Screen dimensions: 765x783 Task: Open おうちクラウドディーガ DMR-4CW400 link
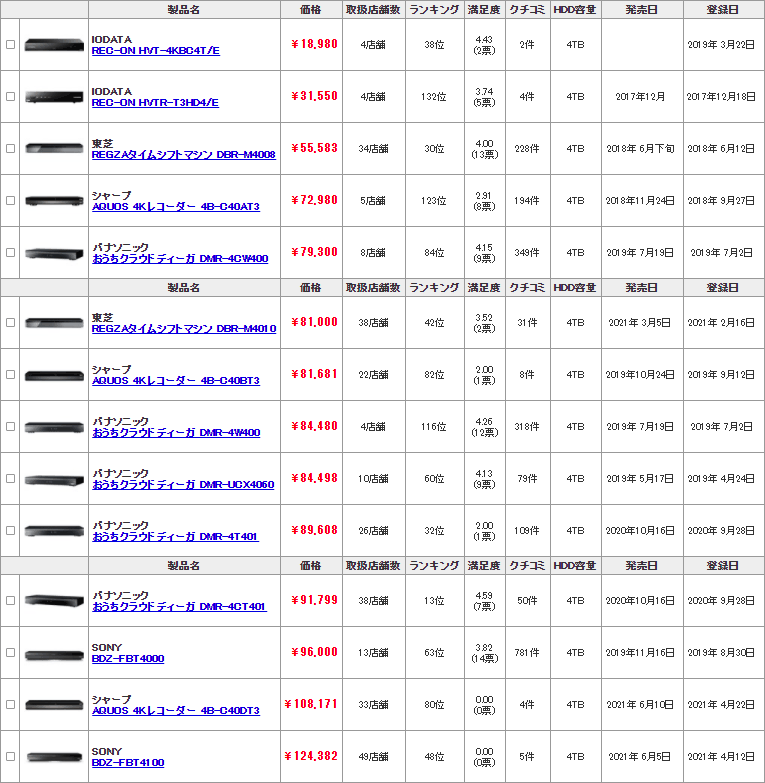180,258
